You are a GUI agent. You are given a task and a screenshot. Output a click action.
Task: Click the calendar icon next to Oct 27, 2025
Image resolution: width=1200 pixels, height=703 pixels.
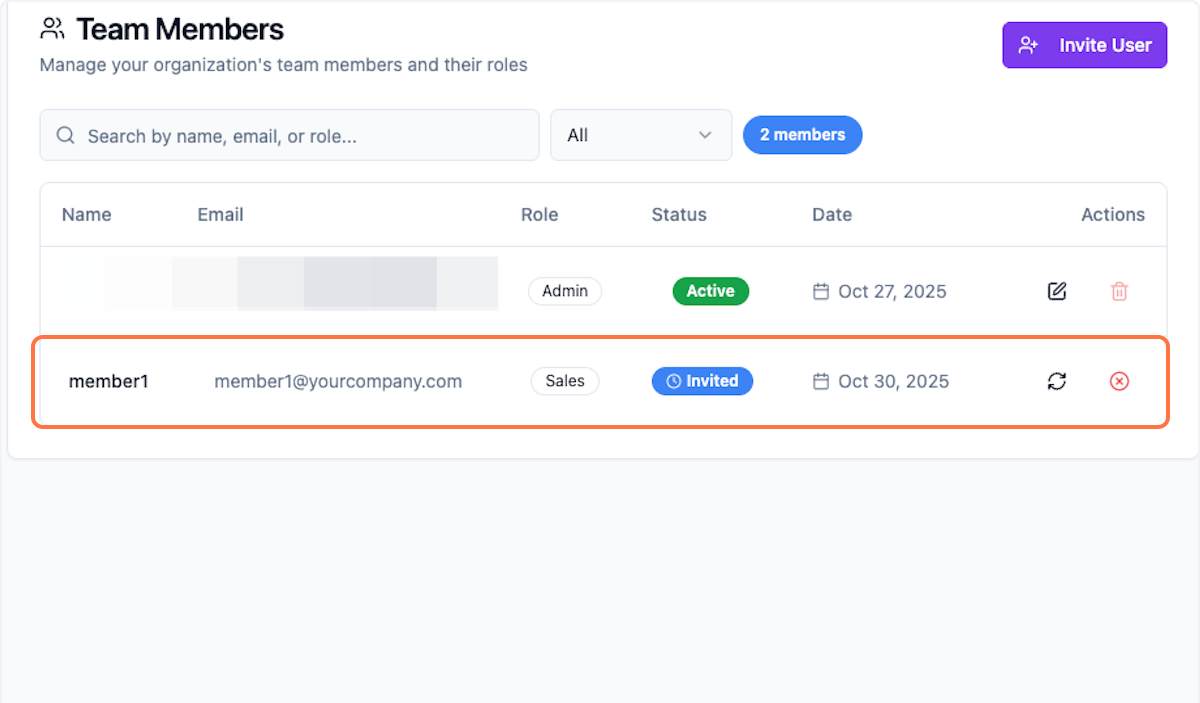(821, 292)
